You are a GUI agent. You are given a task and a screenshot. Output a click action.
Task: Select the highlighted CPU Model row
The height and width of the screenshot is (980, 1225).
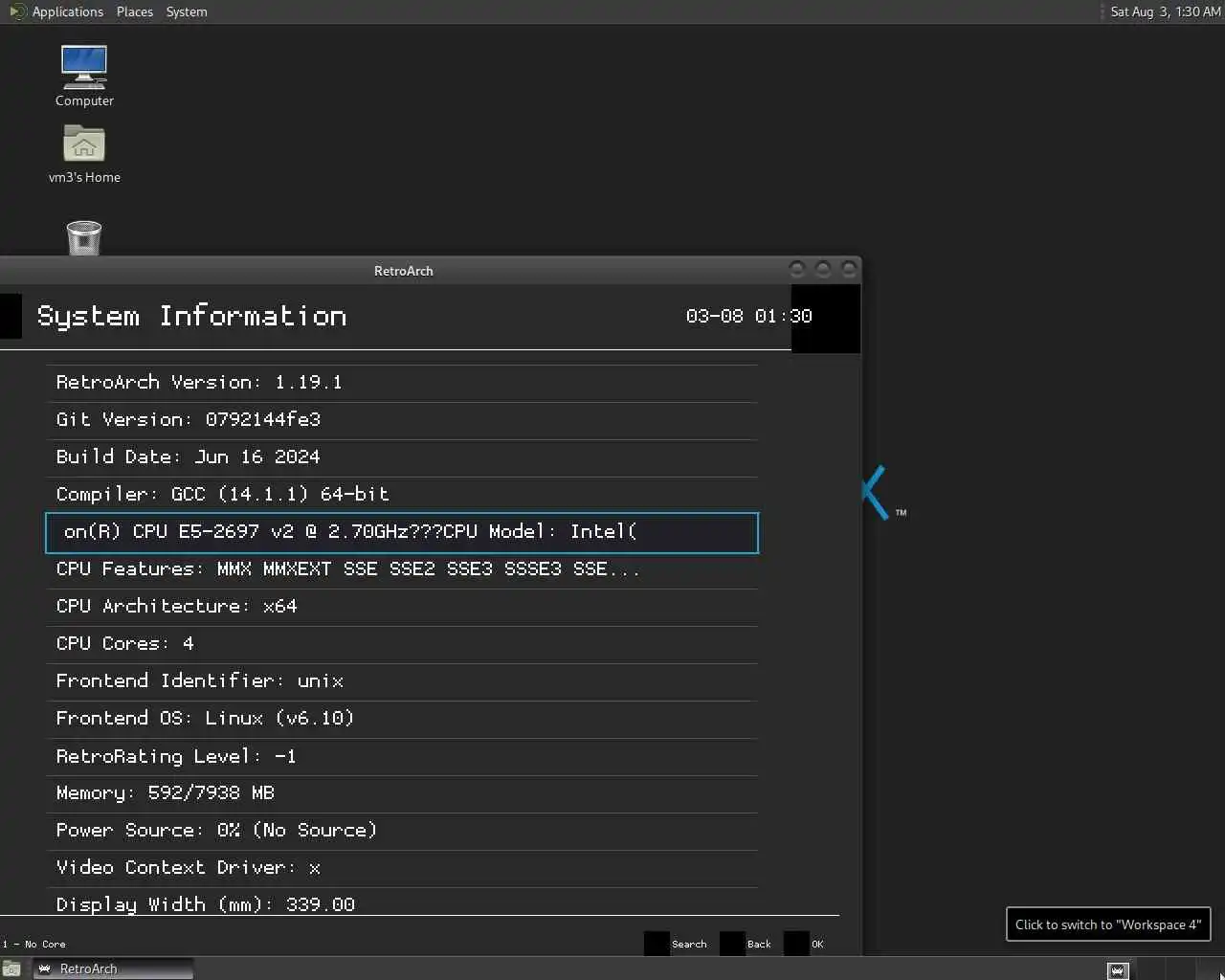(402, 532)
